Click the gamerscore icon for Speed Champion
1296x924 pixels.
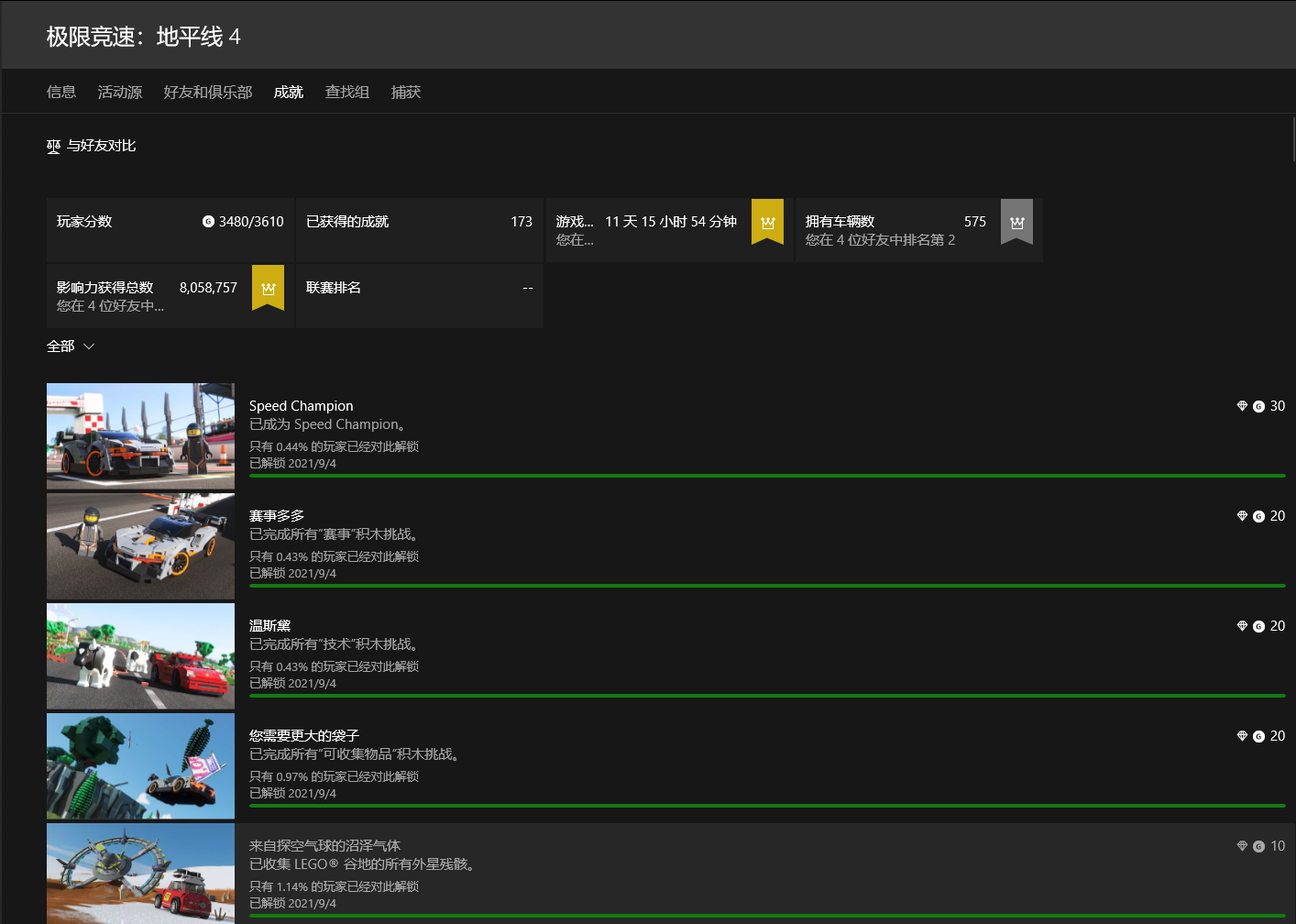(1258, 406)
